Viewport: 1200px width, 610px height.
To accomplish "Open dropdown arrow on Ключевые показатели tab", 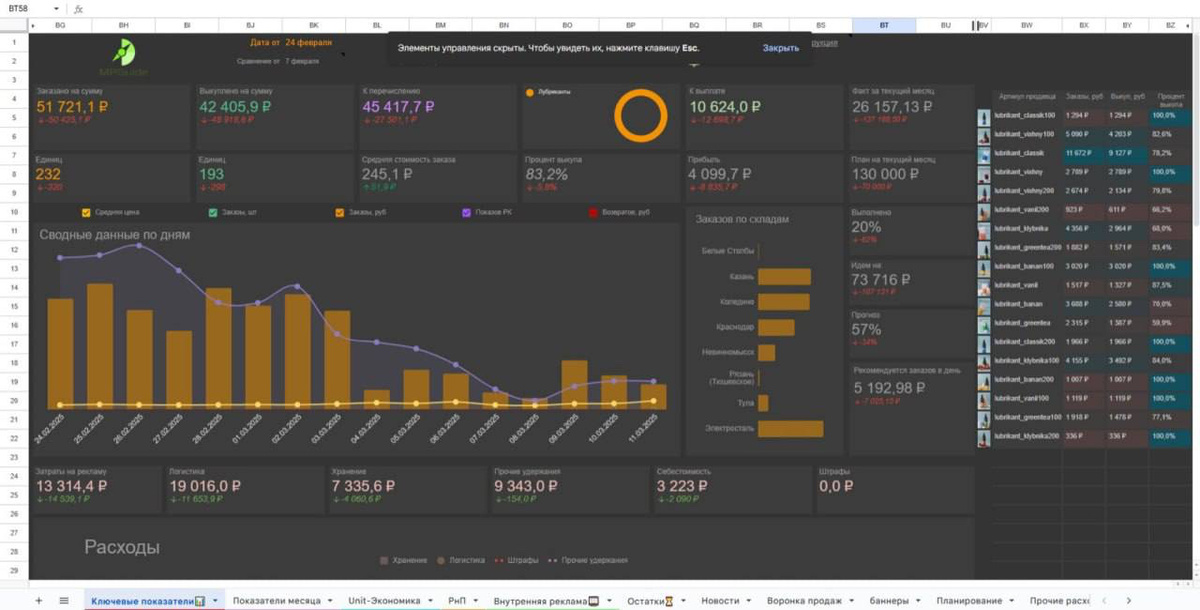I will click(215, 601).
